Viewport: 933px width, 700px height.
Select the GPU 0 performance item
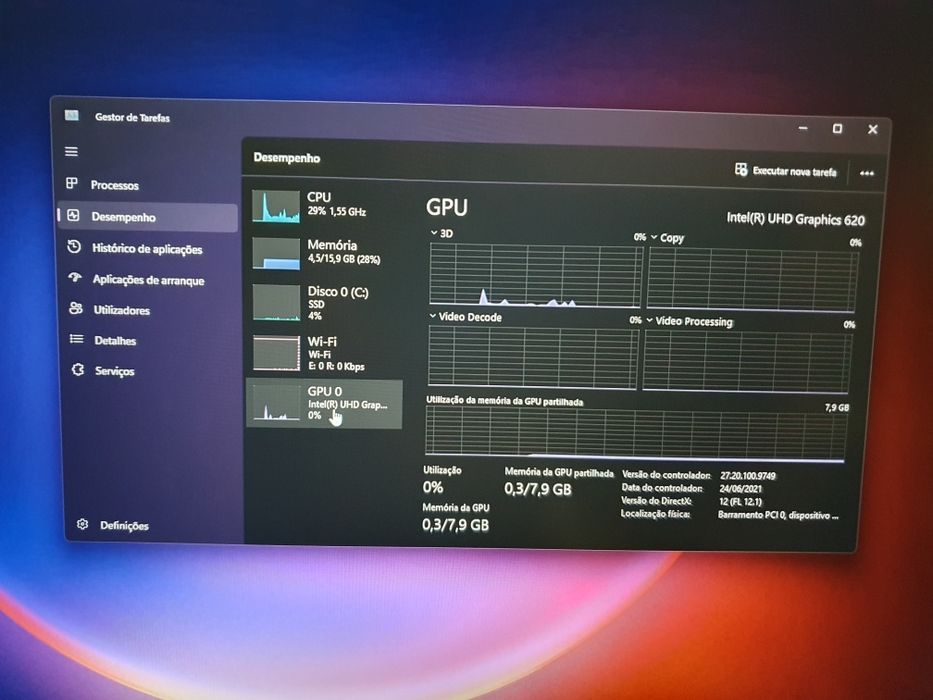tap(325, 404)
